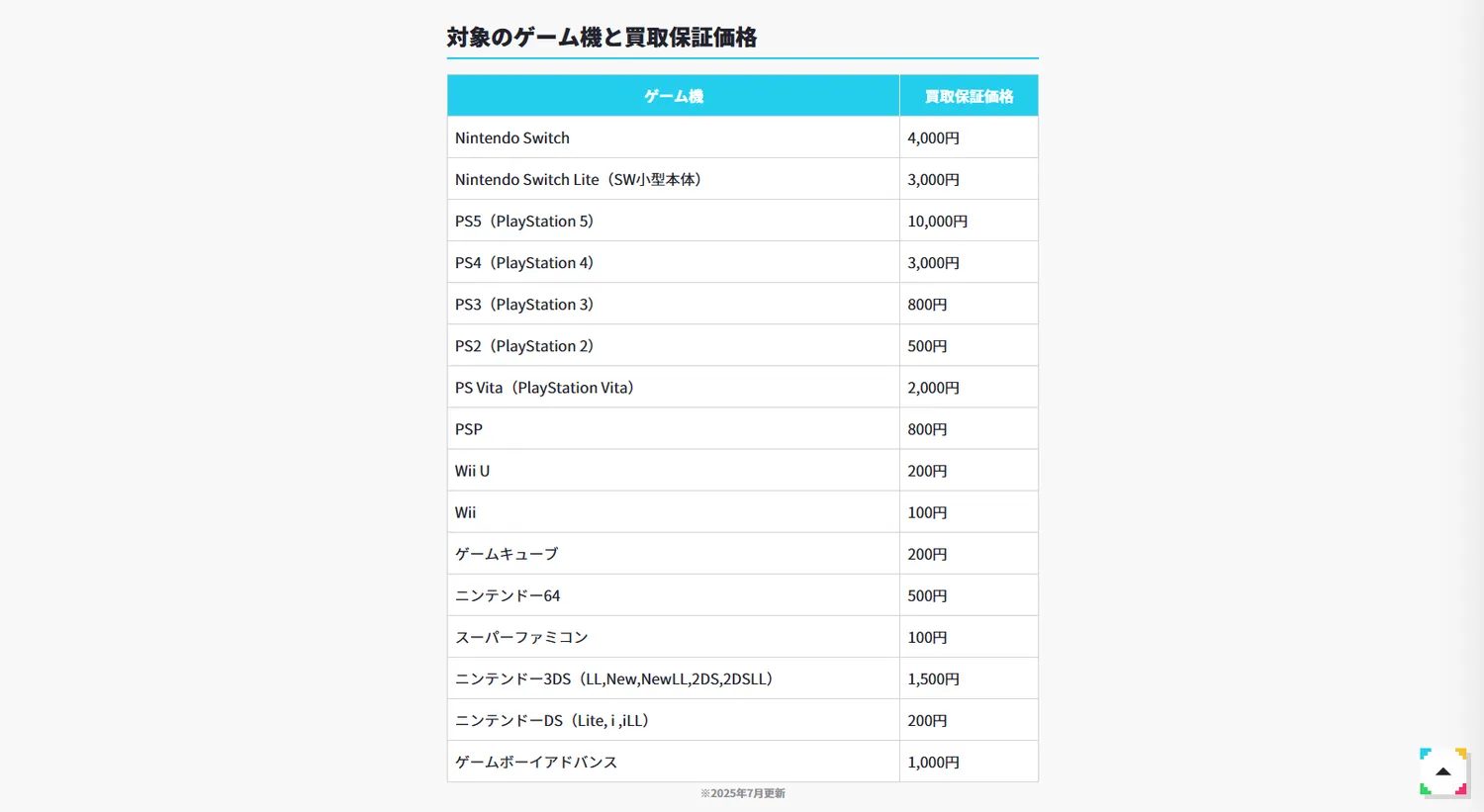This screenshot has height=812, width=1484.
Task: Click the ゲームボーイアドバンス row
Action: 536,762
